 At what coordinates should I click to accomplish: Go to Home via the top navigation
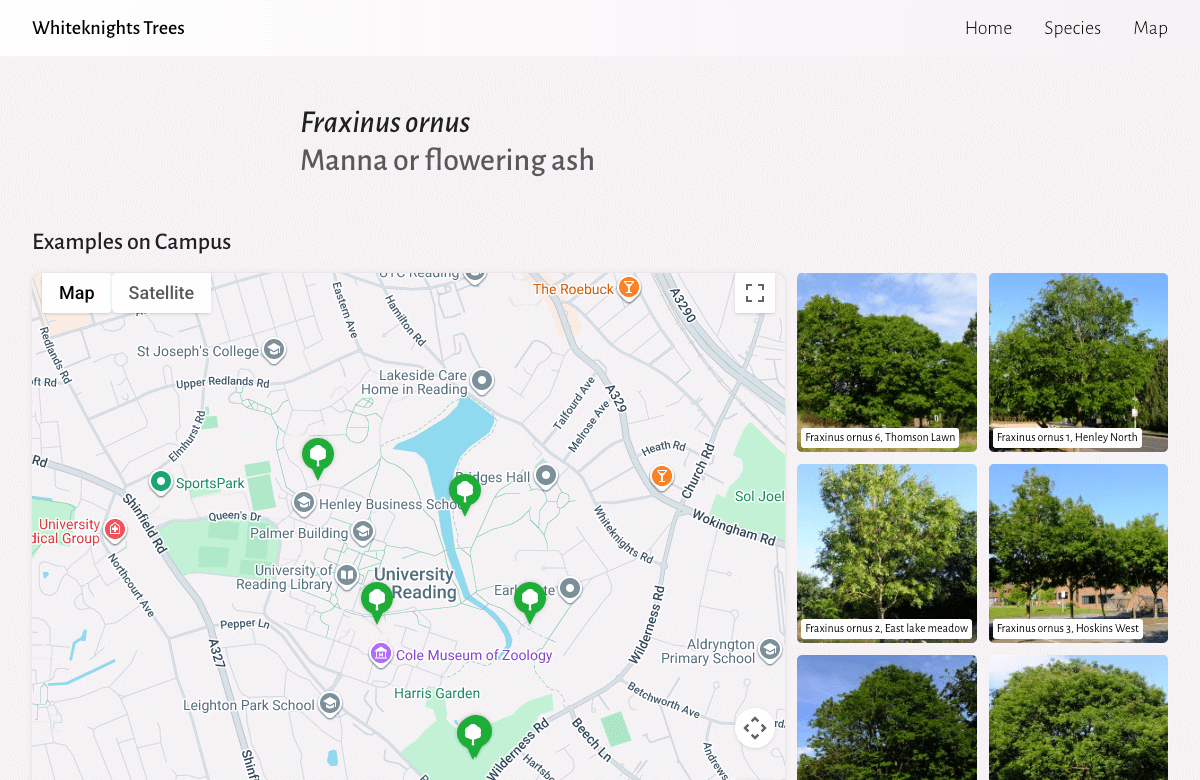pos(988,28)
